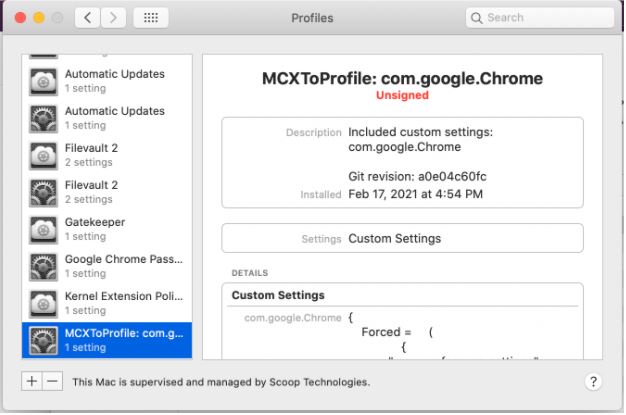Click the Settings Custom Settings row
Screen dimensions: 626x415
[401, 239]
